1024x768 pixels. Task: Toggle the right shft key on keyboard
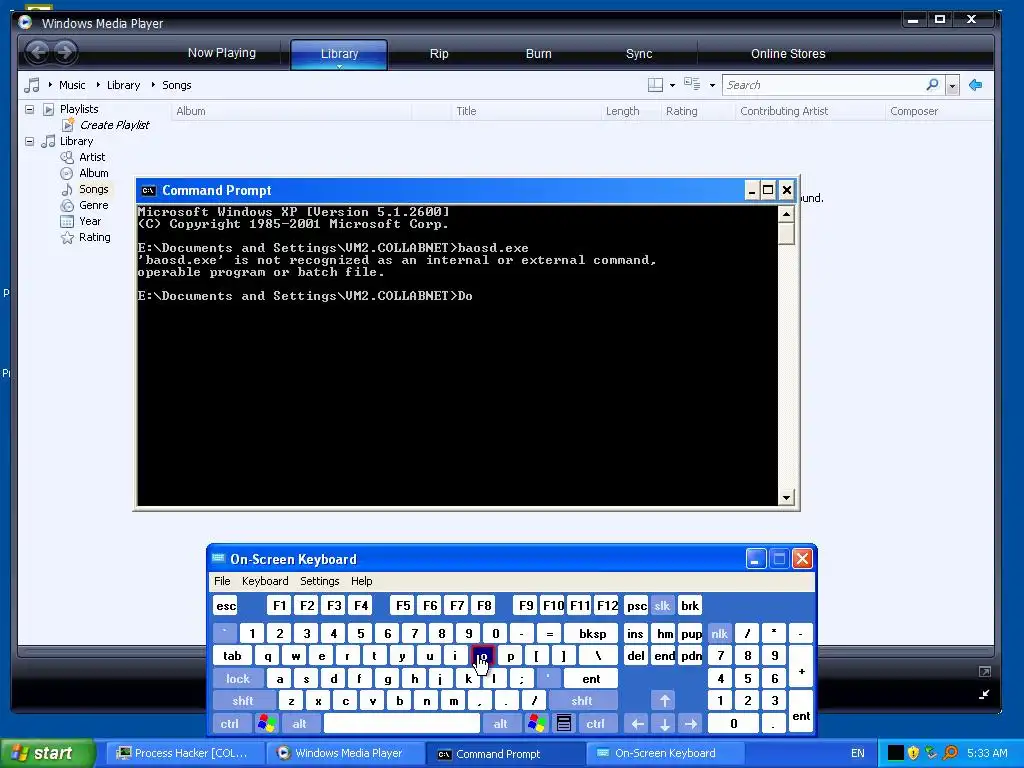click(x=582, y=701)
